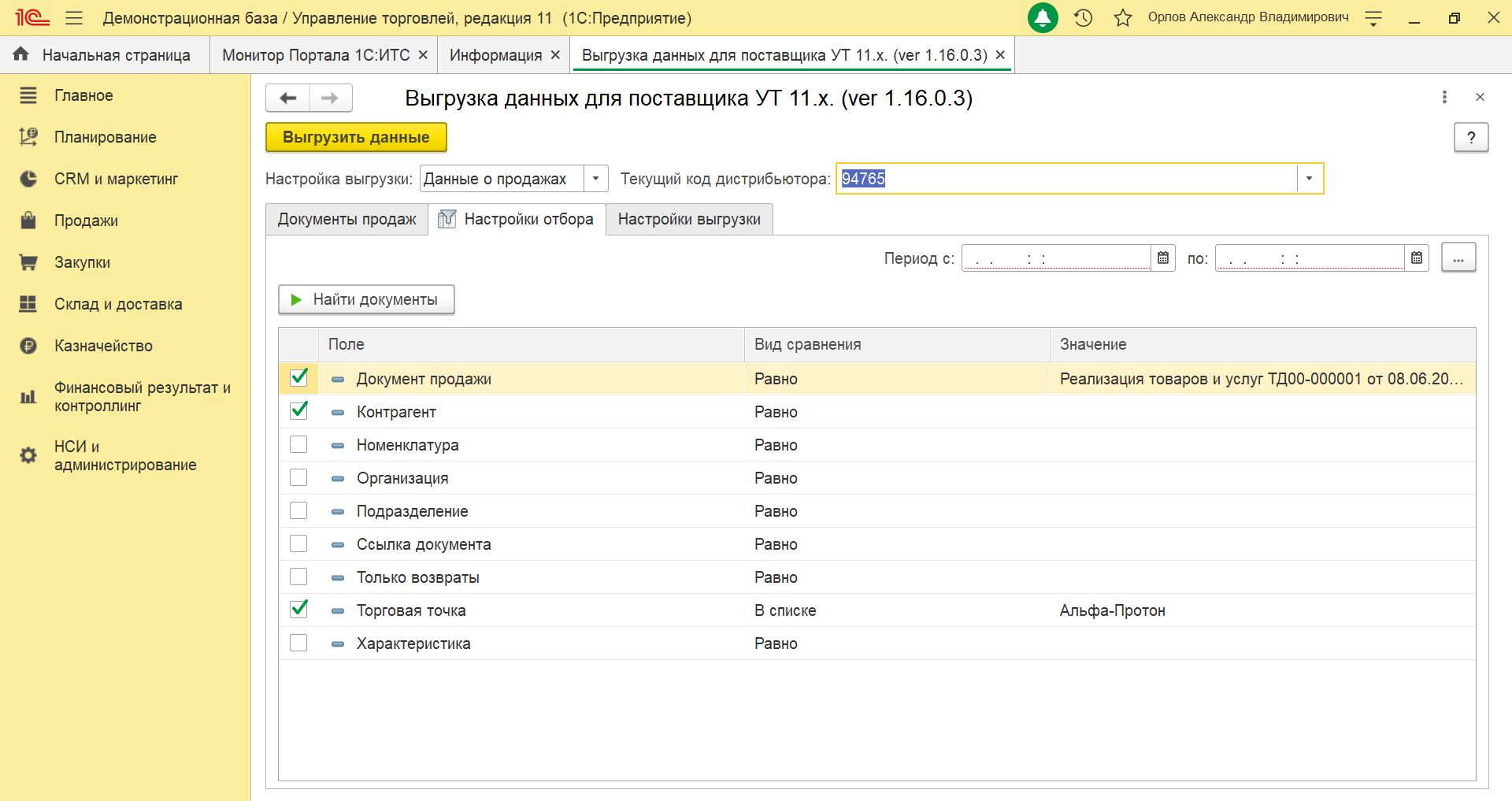Uncheck Документ продажи filter checkbox
The width and height of the screenshot is (1512, 801).
click(x=298, y=378)
